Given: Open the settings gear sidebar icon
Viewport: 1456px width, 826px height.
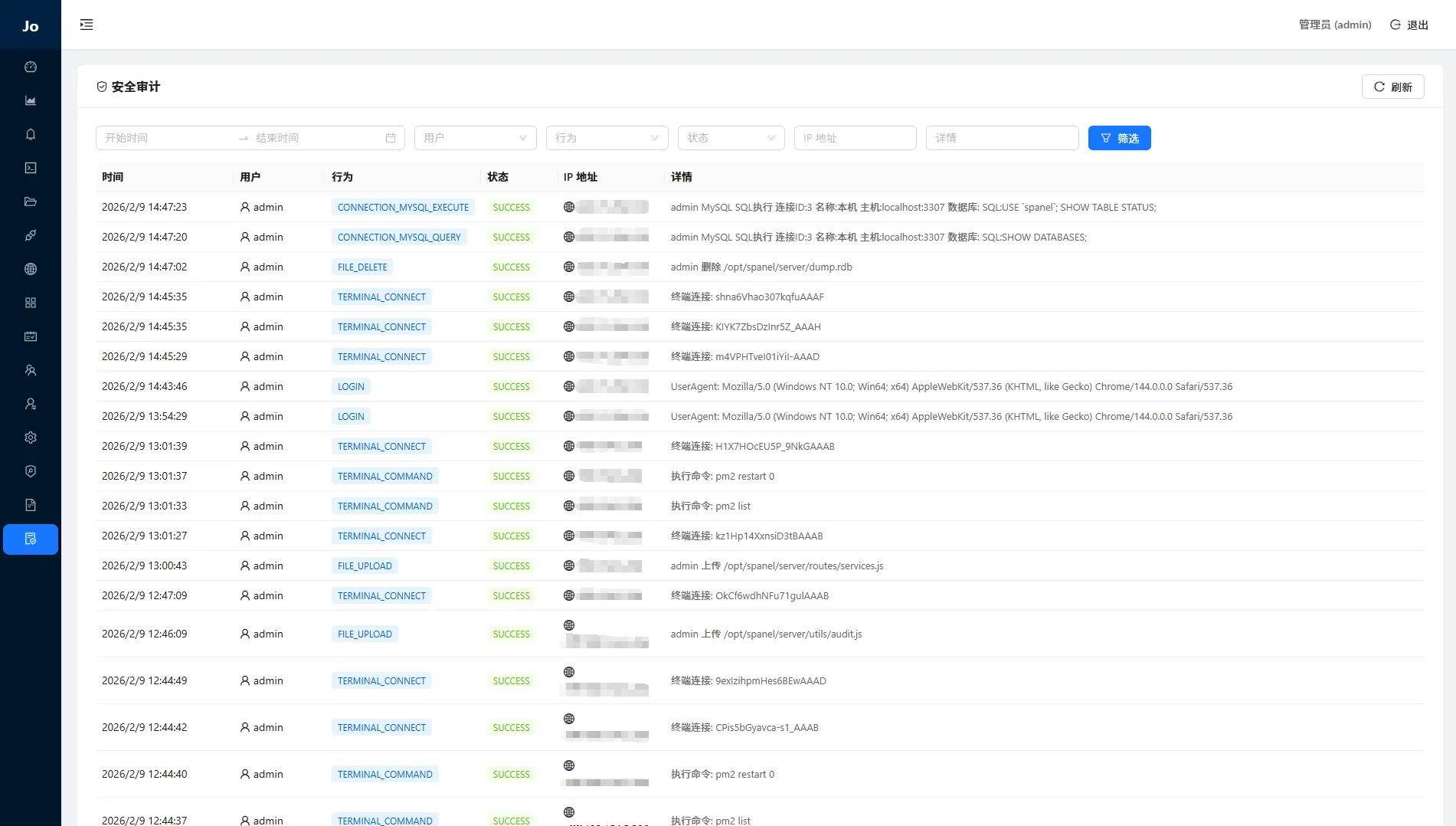Looking at the screenshot, I should 31,438.
